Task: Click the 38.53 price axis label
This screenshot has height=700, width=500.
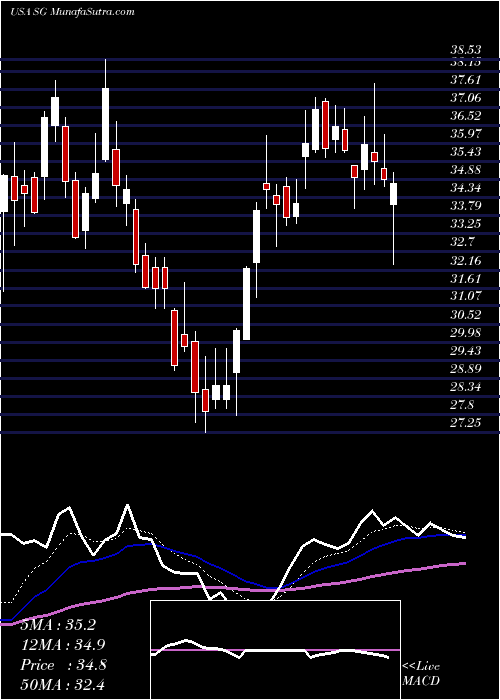Action: (466, 50)
